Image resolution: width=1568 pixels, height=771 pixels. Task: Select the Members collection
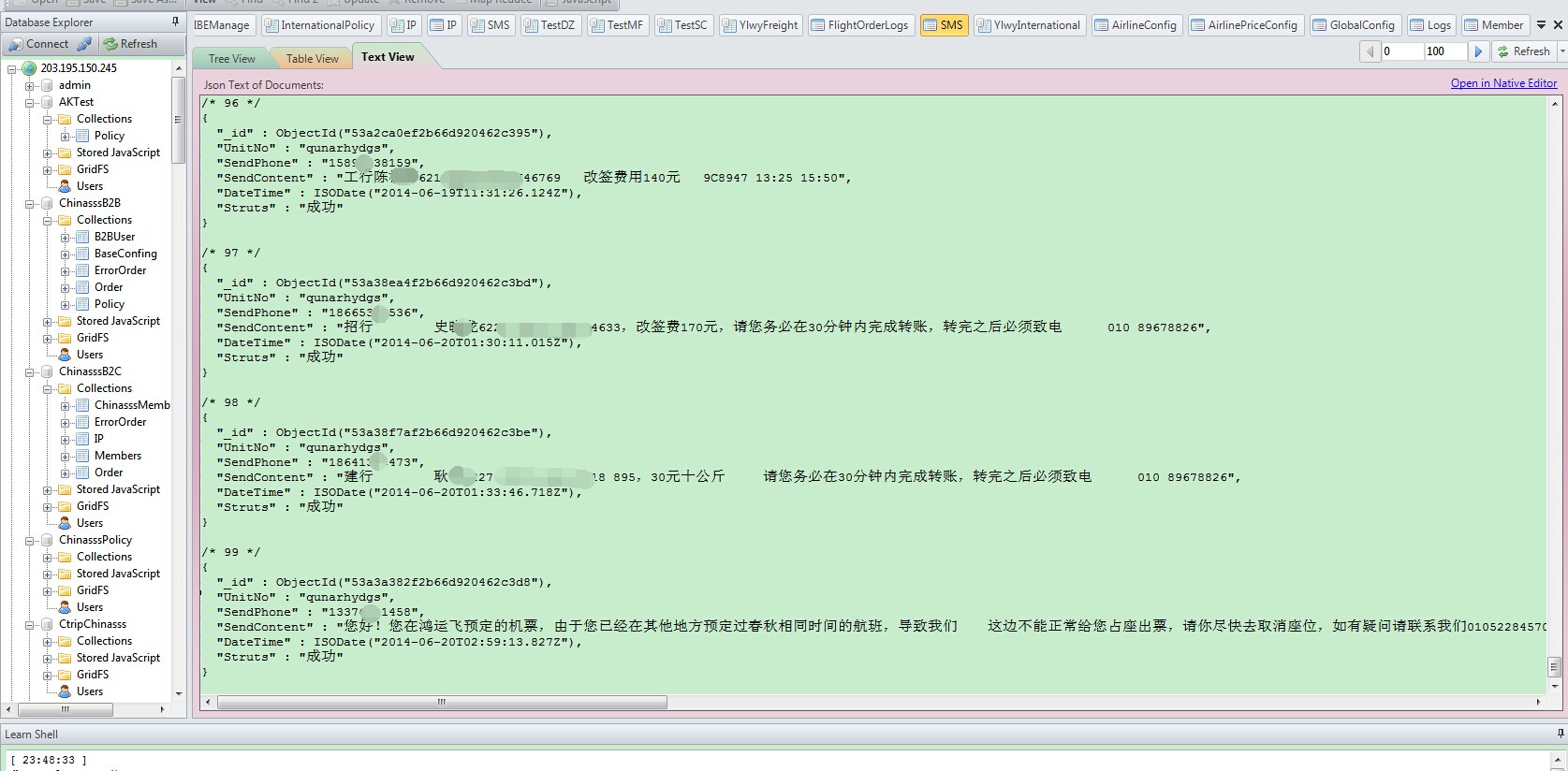[118, 456]
